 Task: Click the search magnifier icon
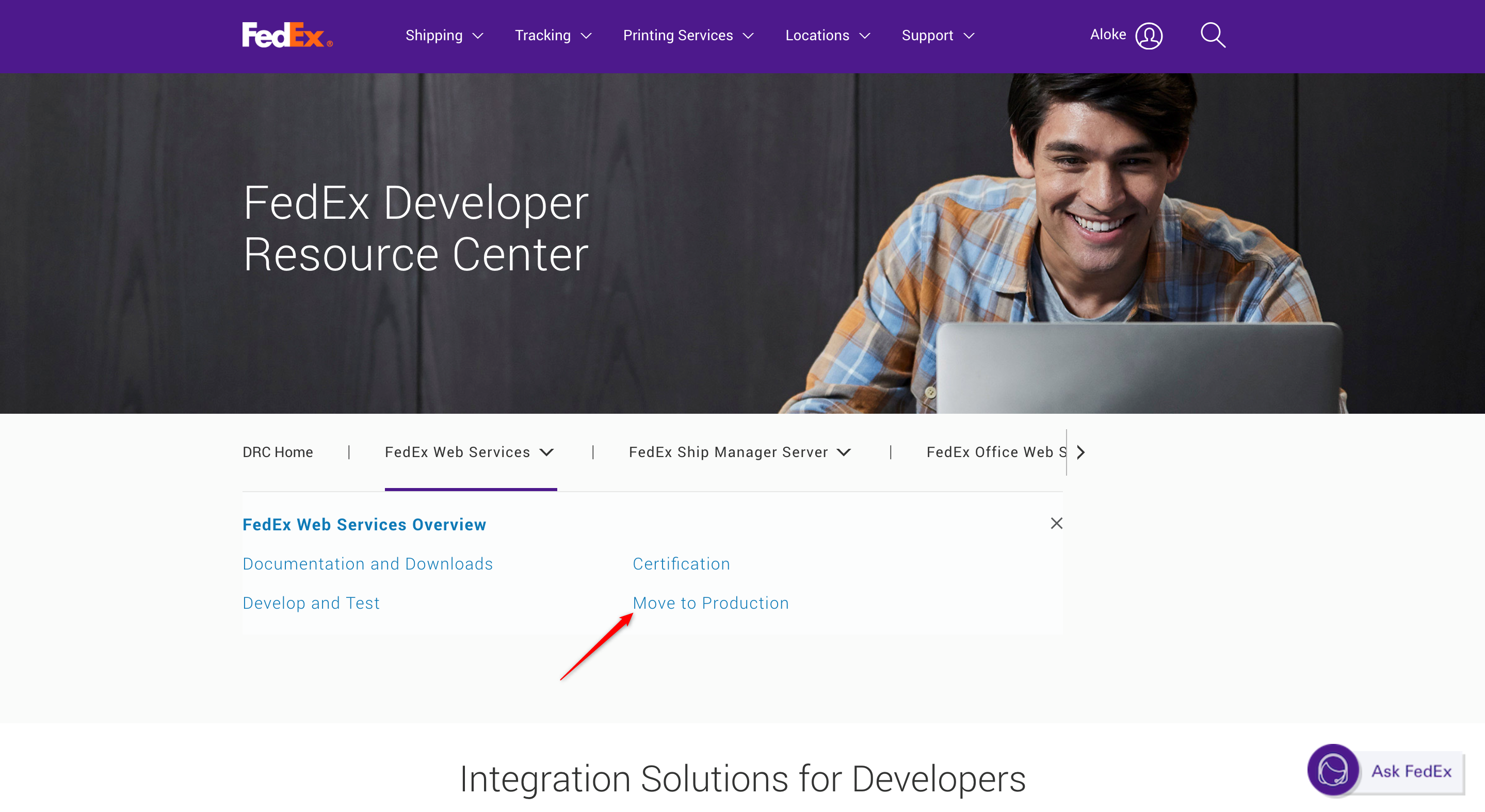point(1213,35)
